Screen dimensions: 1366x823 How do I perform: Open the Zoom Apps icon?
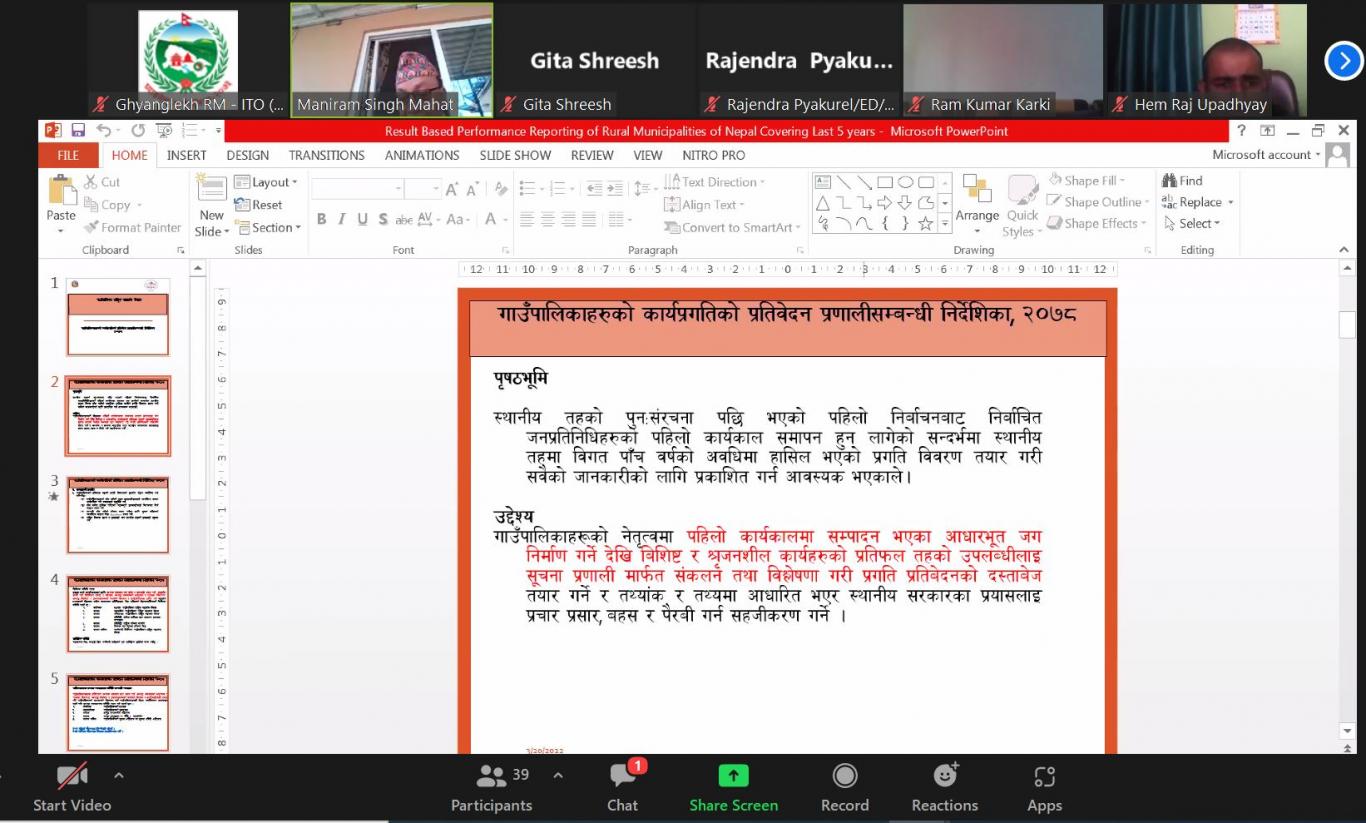tap(1044, 777)
